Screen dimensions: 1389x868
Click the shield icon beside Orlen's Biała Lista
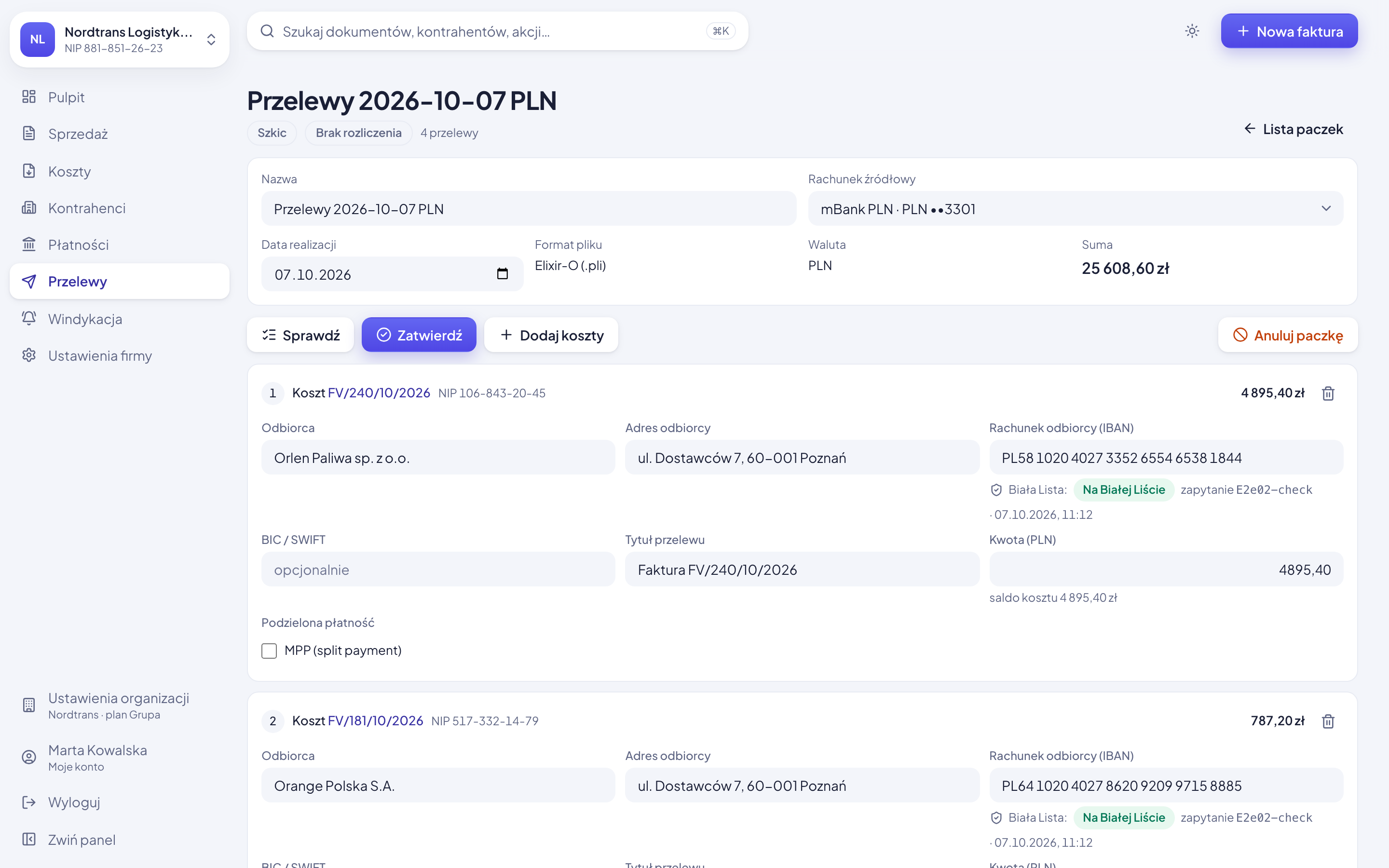click(x=996, y=489)
